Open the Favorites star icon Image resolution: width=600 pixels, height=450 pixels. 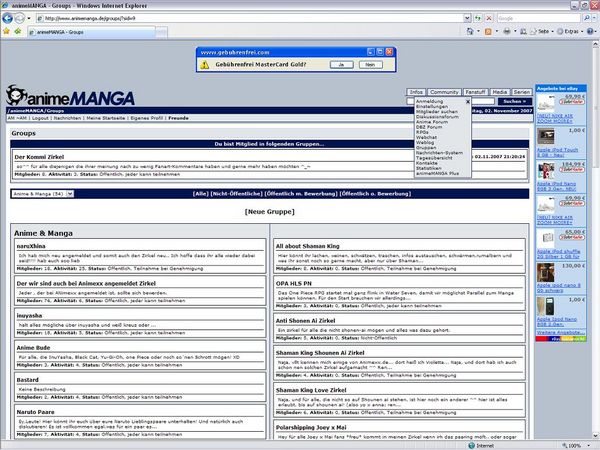tap(9, 32)
